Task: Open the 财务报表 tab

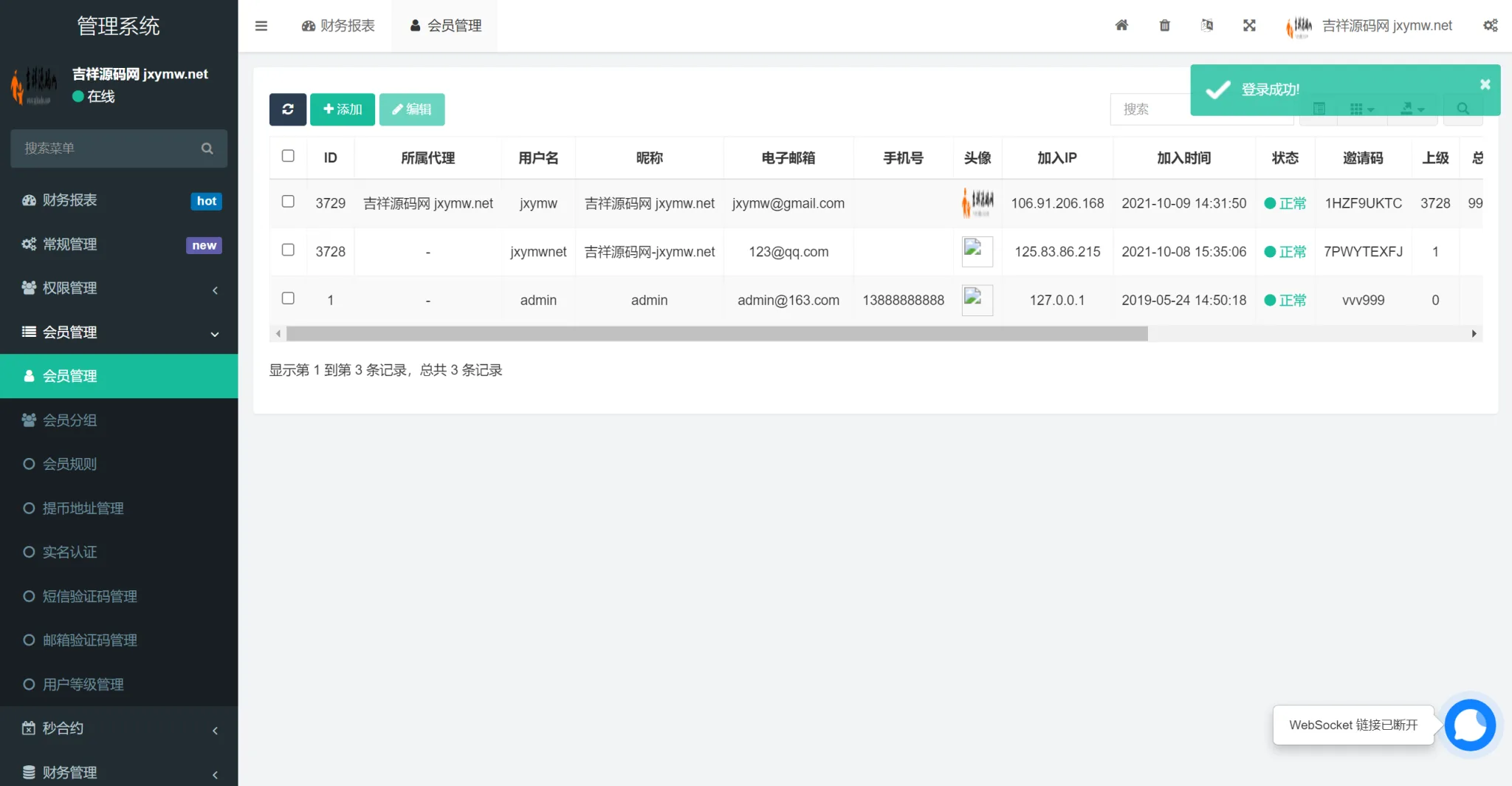Action: click(338, 26)
